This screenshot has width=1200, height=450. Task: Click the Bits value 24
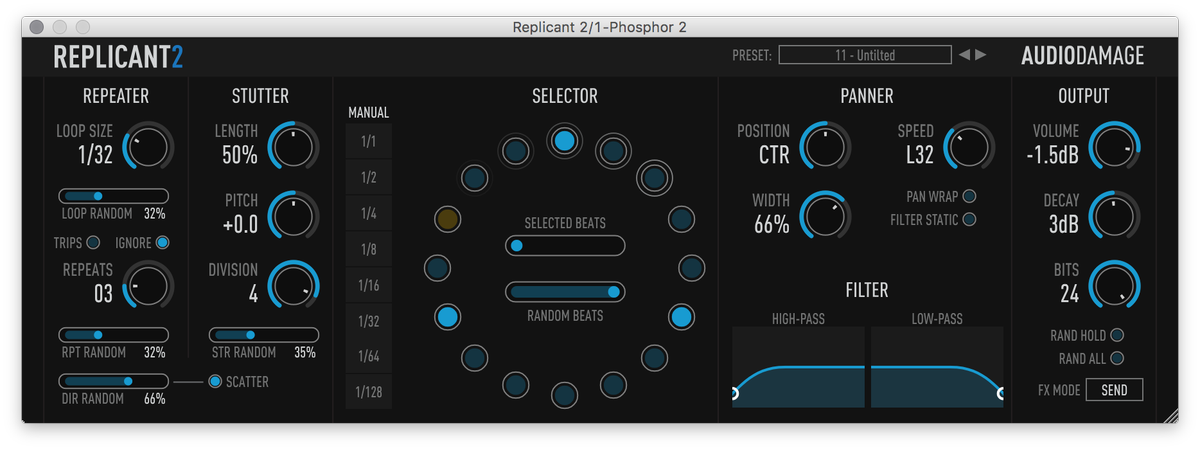tap(1070, 294)
